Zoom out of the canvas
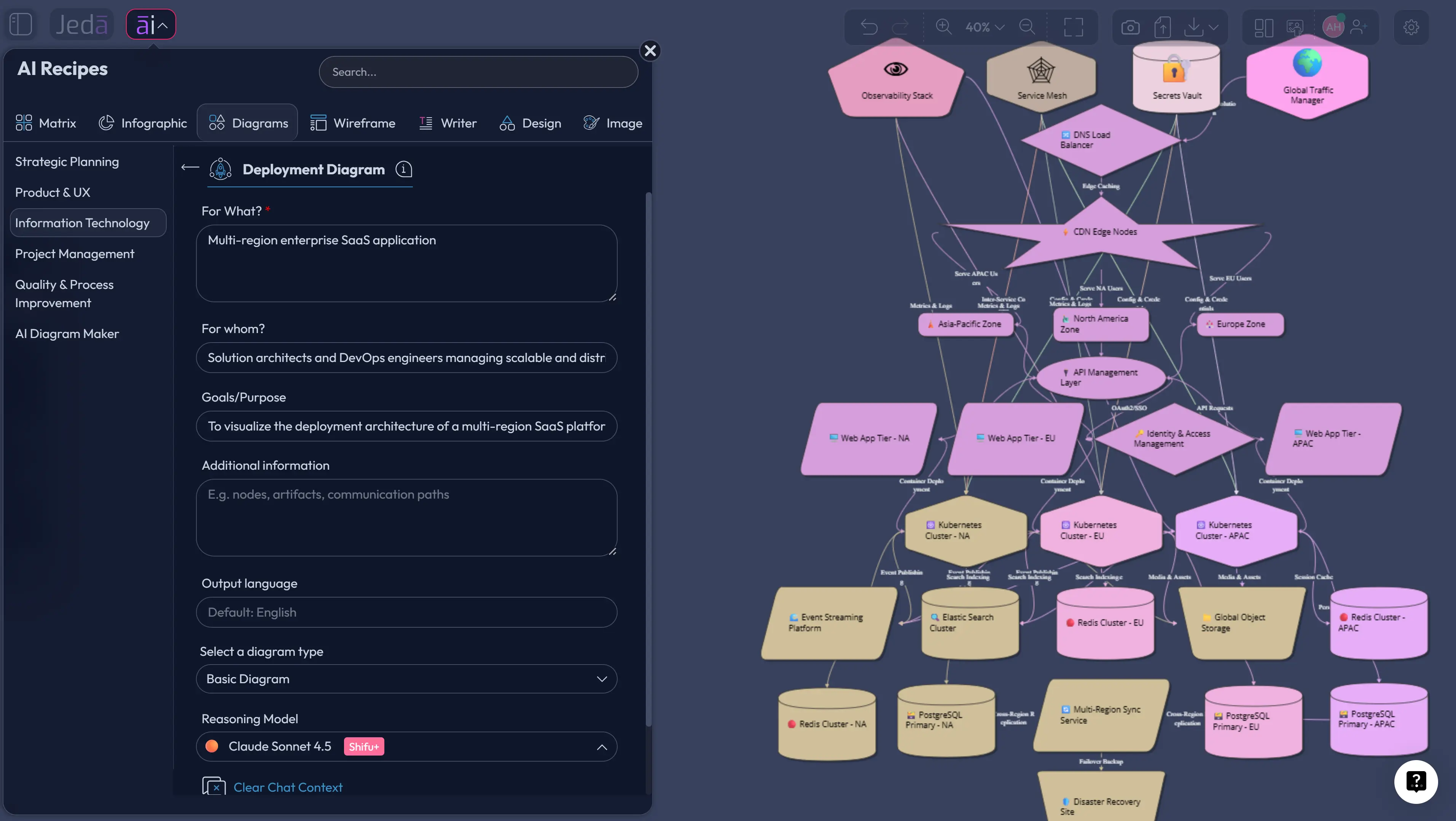The width and height of the screenshot is (1456, 821). [1027, 27]
